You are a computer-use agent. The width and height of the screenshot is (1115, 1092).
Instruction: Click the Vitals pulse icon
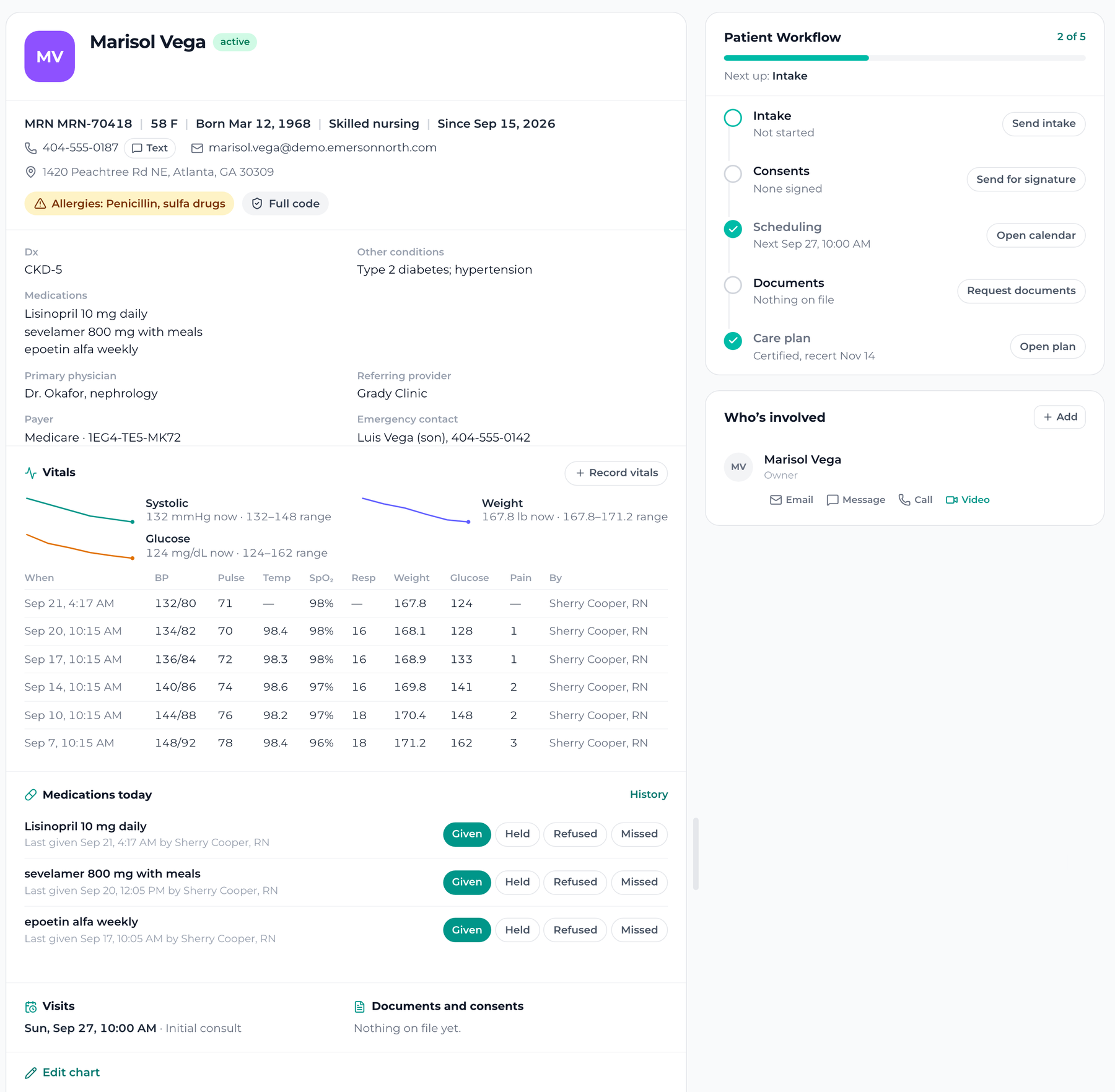[x=30, y=473]
